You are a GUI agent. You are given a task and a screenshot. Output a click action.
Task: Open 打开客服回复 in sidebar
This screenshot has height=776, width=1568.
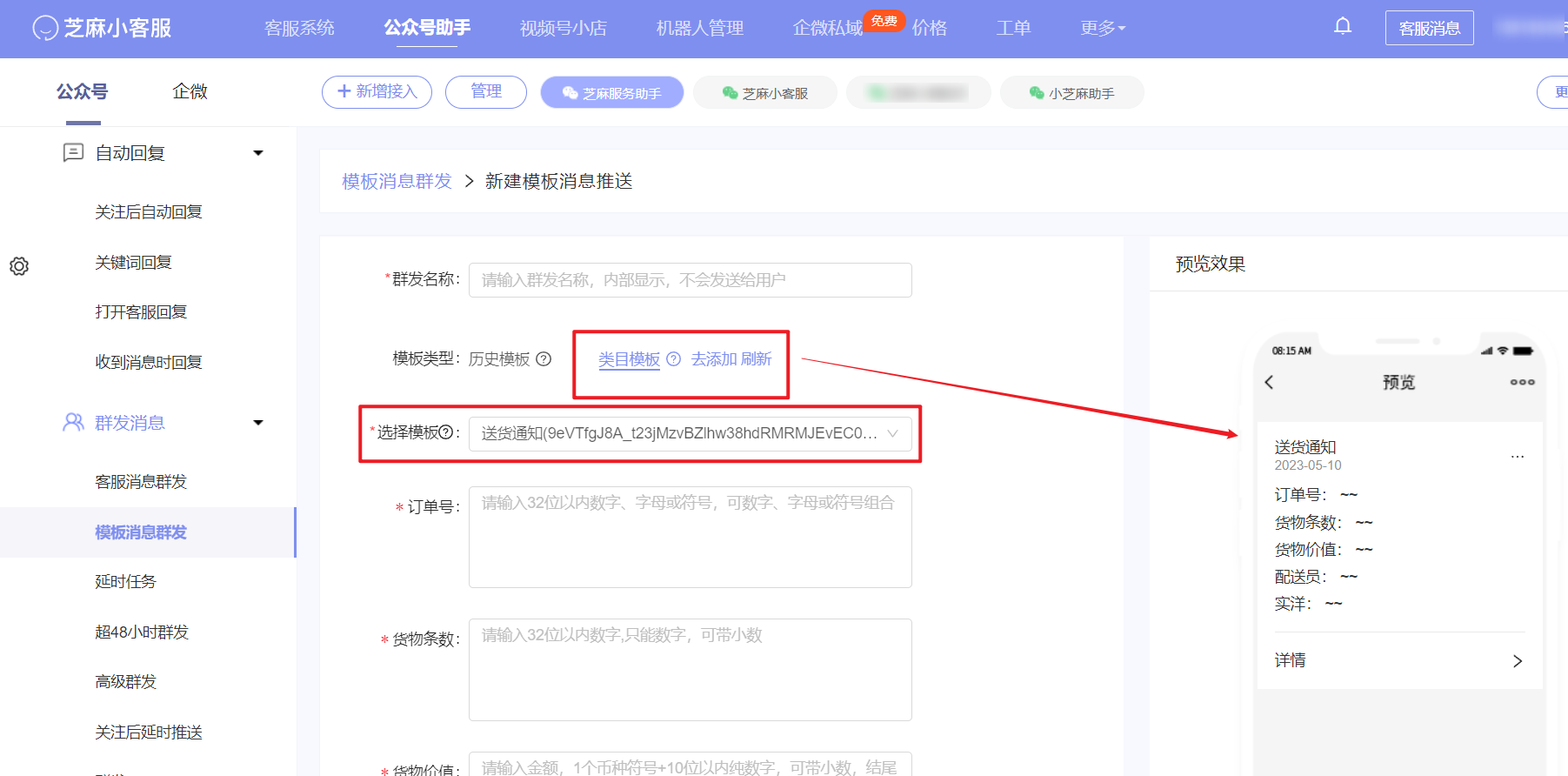pyautogui.click(x=141, y=312)
